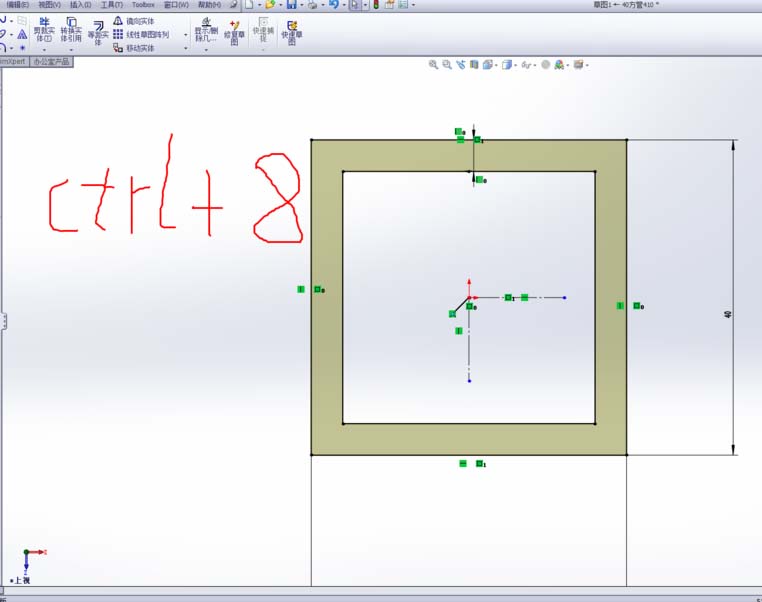This screenshot has height=602, width=762.
Task: Open the Toolbox menu
Action: pyautogui.click(x=143, y=4)
